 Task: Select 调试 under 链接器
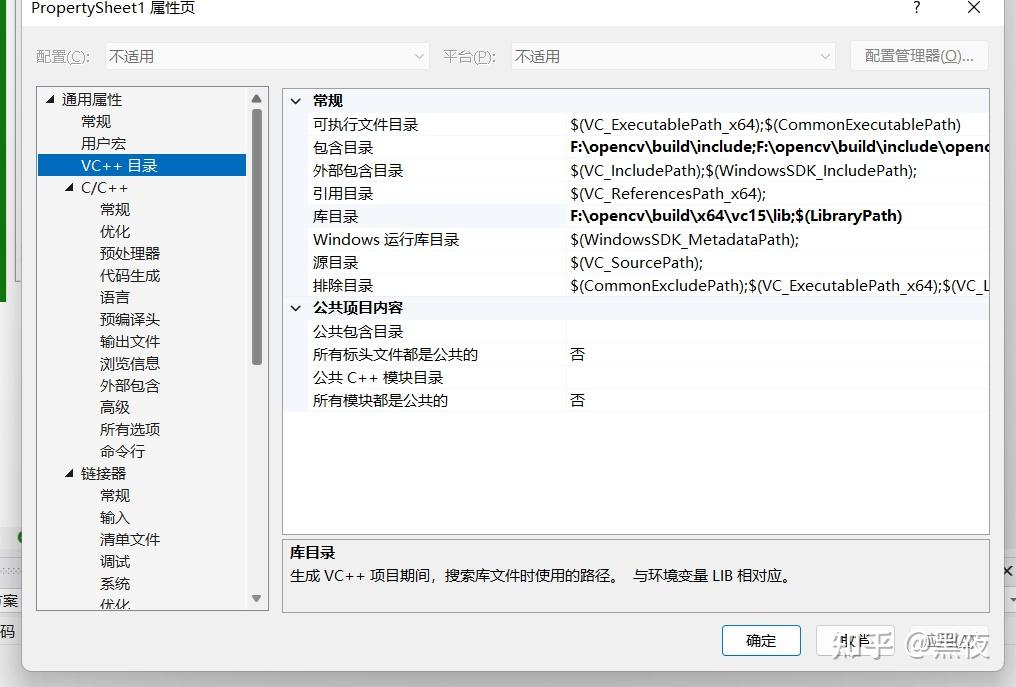point(114,561)
